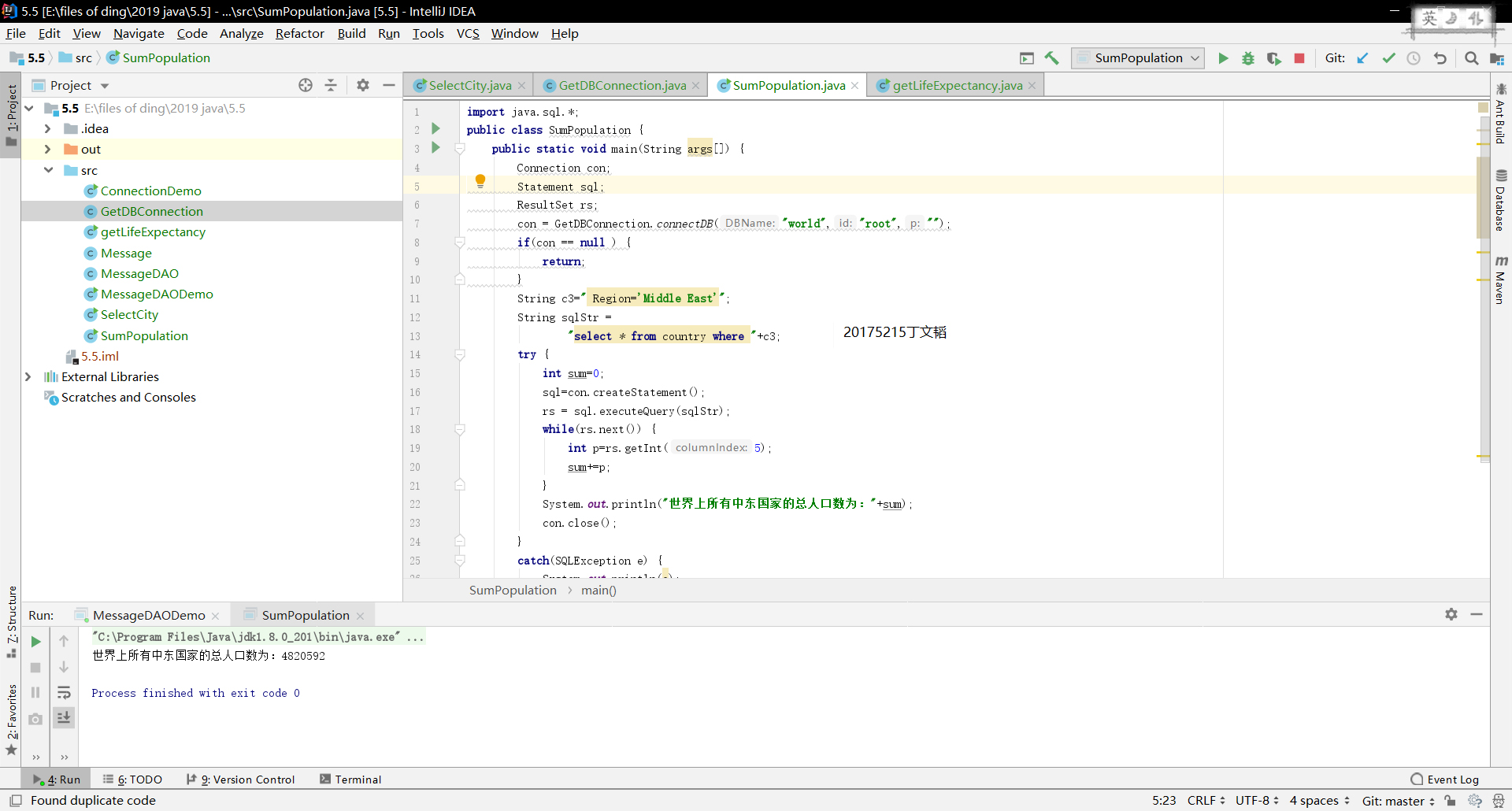This screenshot has height=811, width=1512.
Task: Open the 9: Version Control tool window
Action: pos(240,780)
